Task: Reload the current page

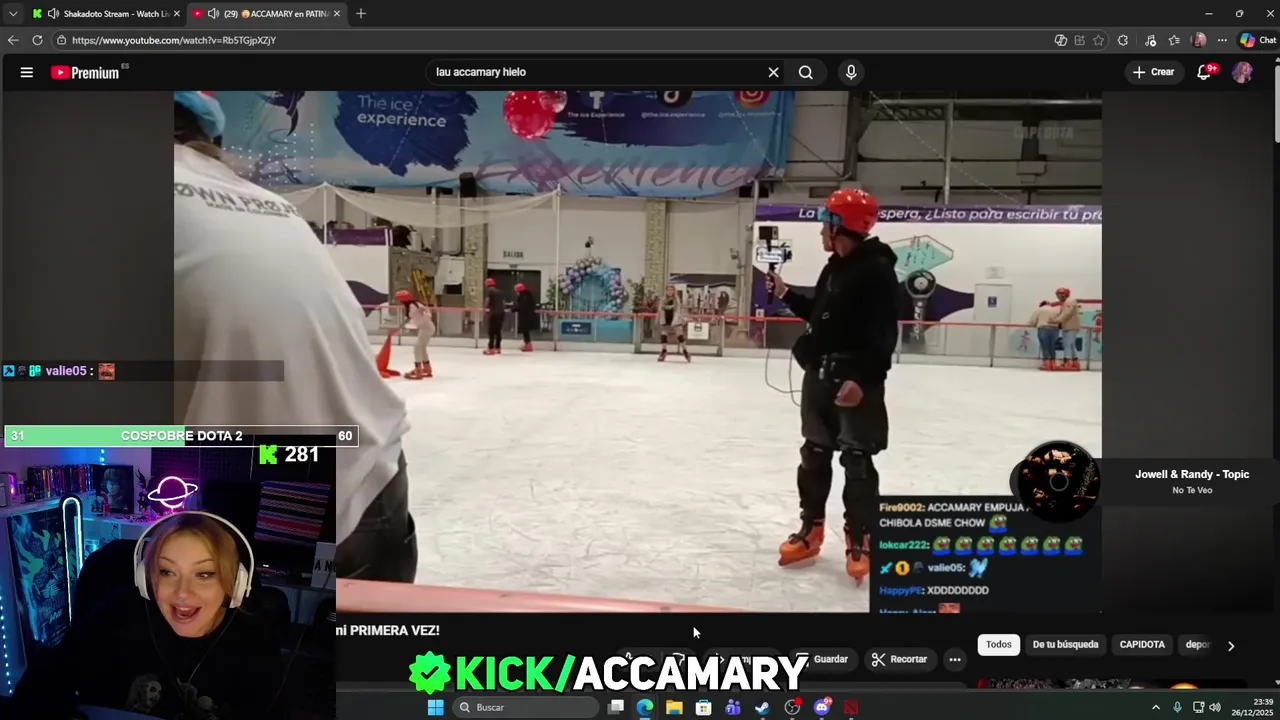Action: click(37, 40)
